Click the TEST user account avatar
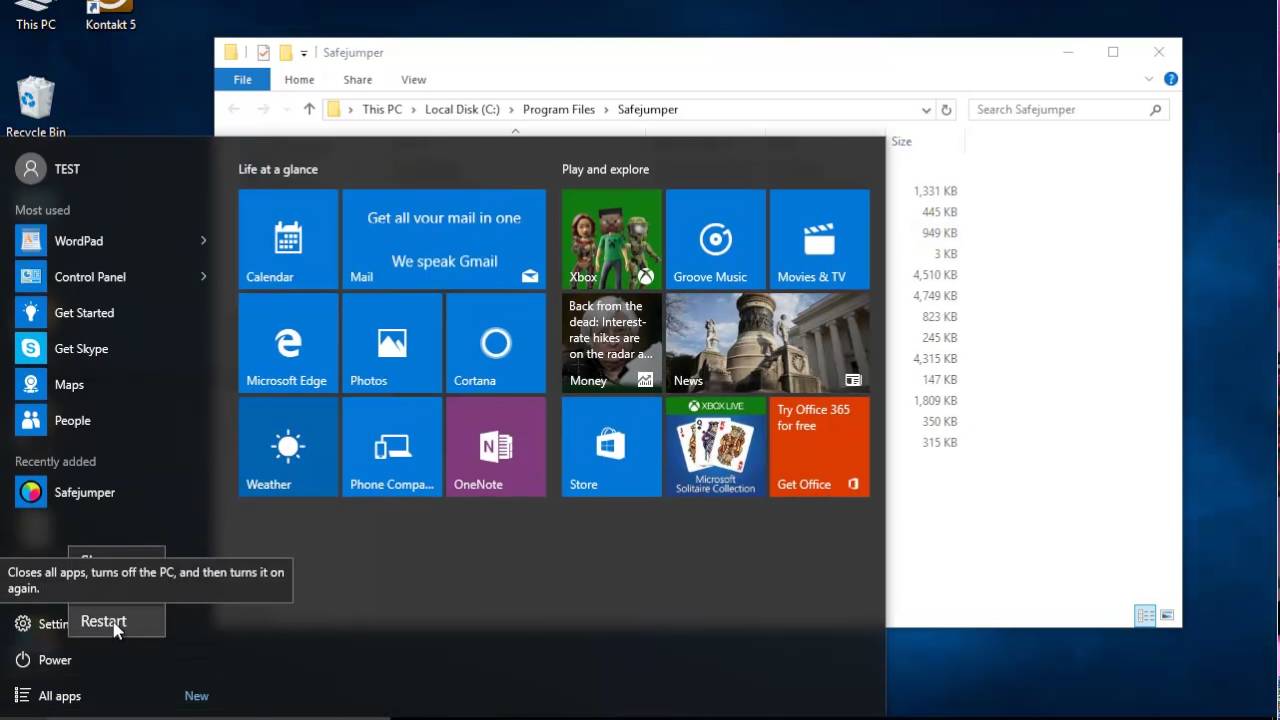 click(31, 169)
